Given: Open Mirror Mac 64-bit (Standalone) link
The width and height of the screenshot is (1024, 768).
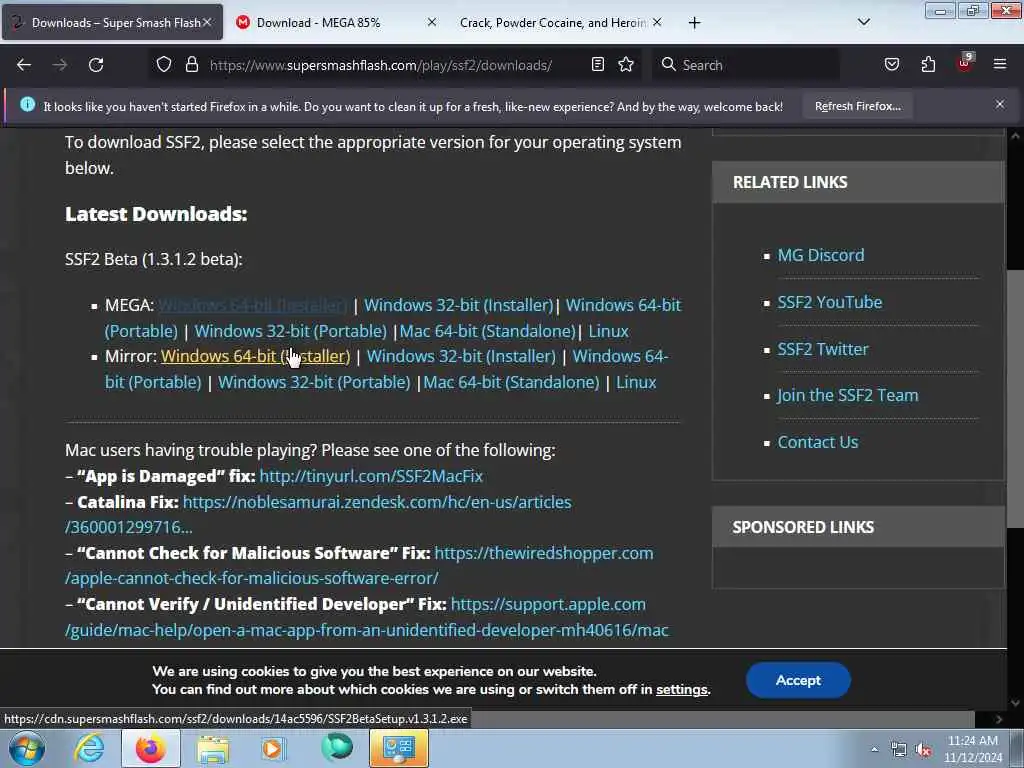Looking at the screenshot, I should pyautogui.click(x=511, y=382).
